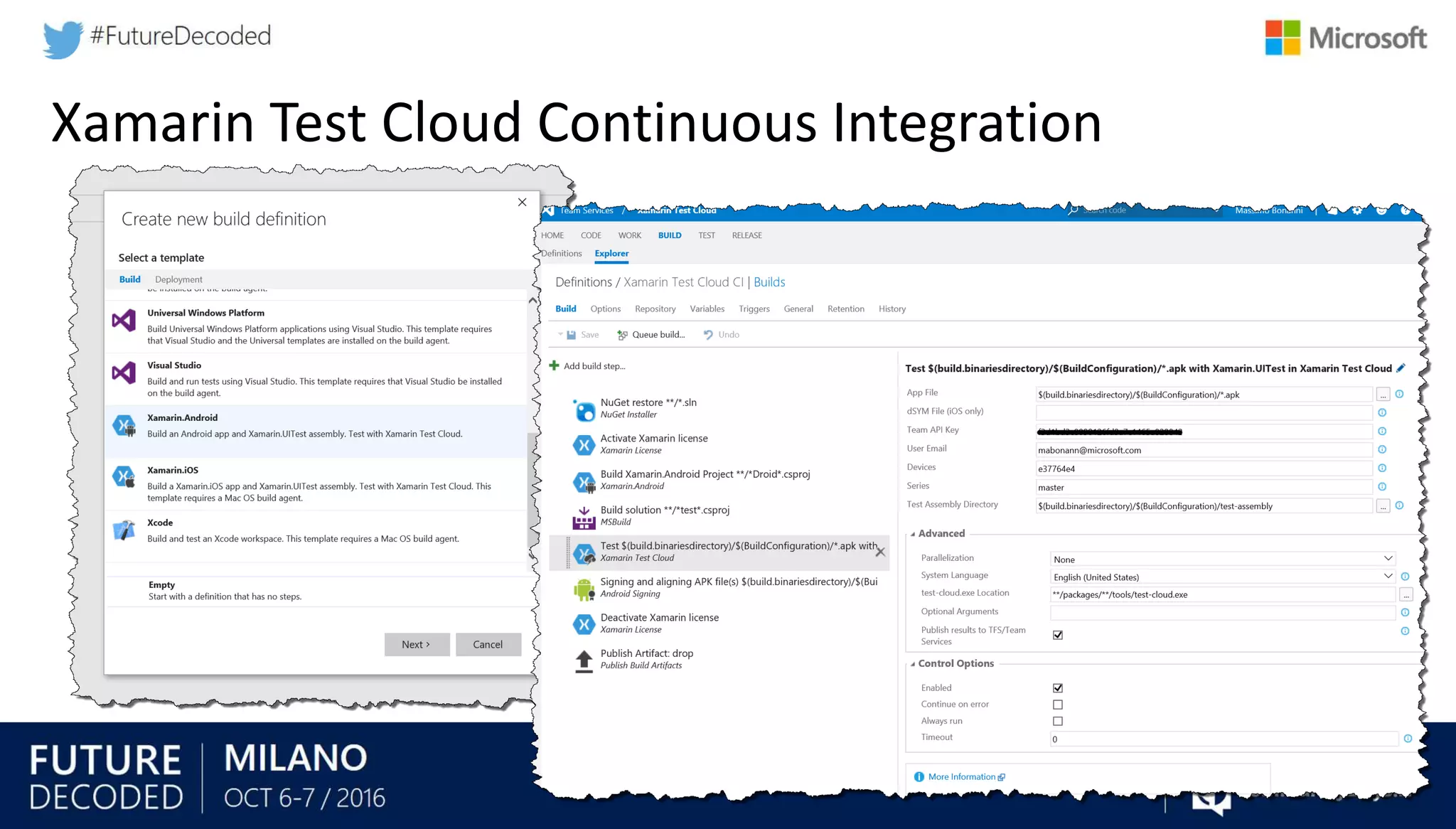Open the Variables tab

(707, 309)
